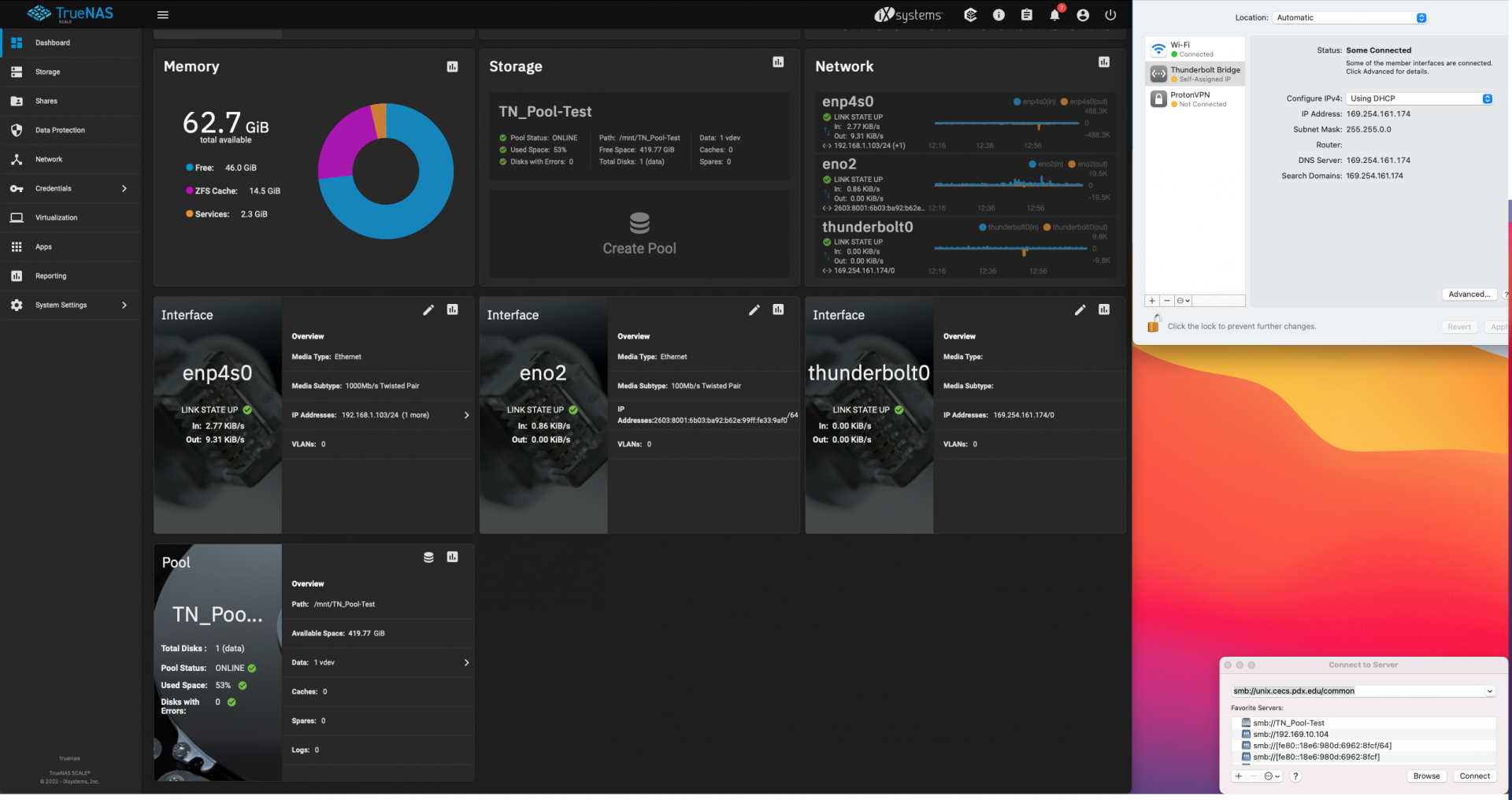Click the Advanced... network button

(1469, 294)
